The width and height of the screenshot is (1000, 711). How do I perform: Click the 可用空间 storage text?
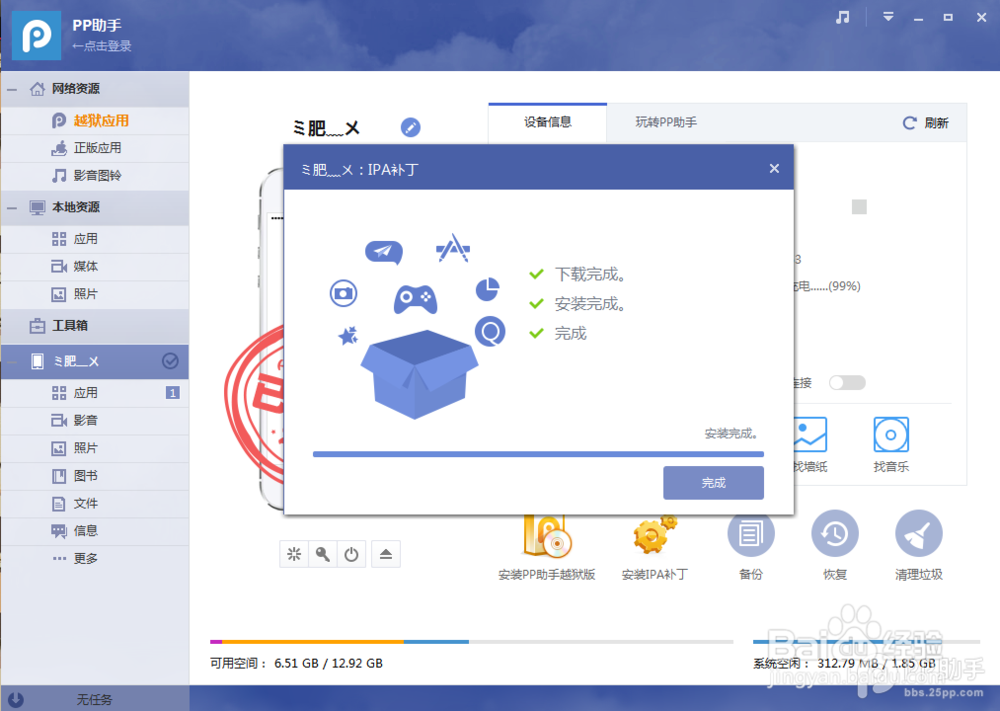pyautogui.click(x=297, y=663)
